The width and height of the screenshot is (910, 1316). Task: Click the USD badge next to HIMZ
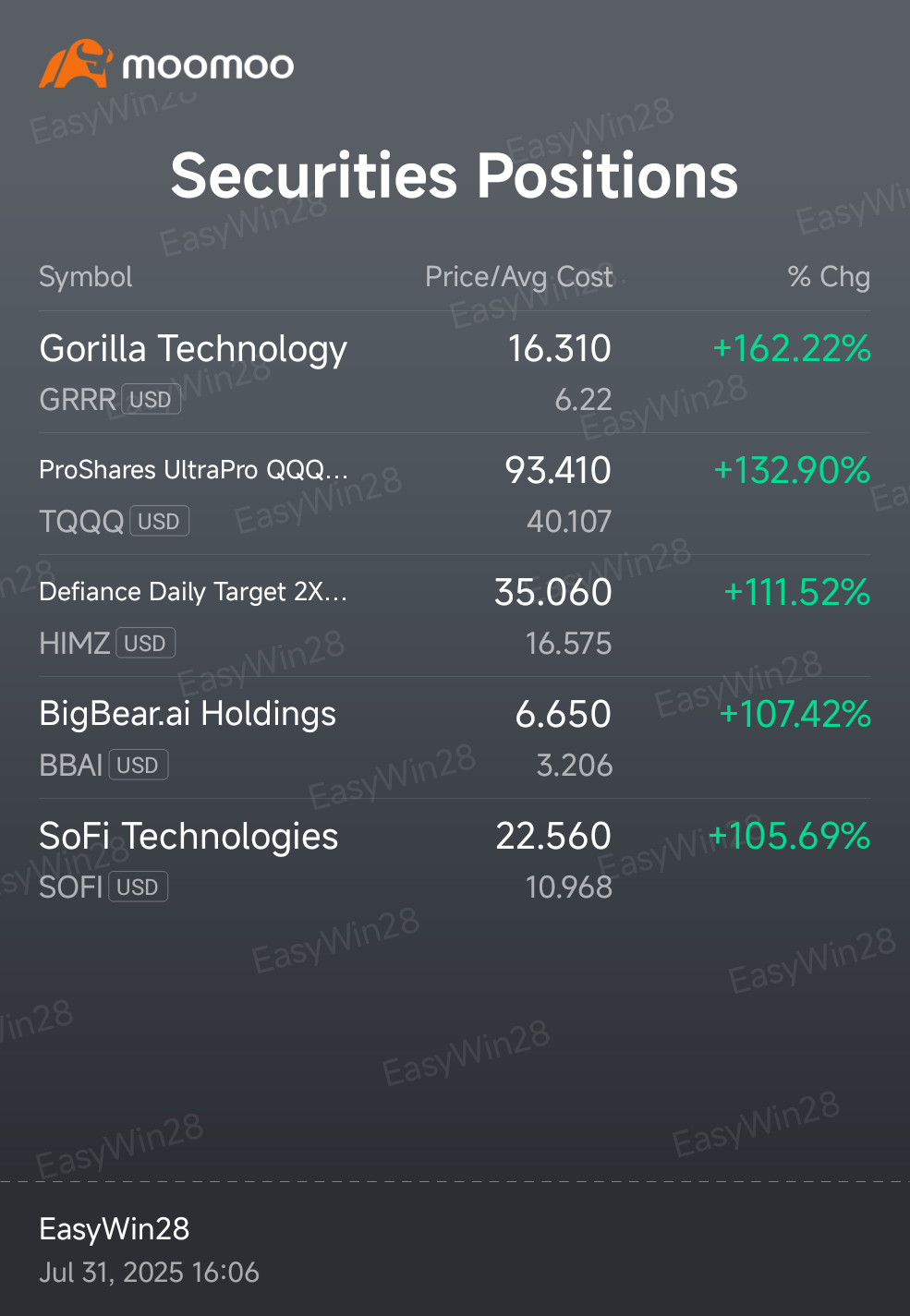click(x=145, y=644)
